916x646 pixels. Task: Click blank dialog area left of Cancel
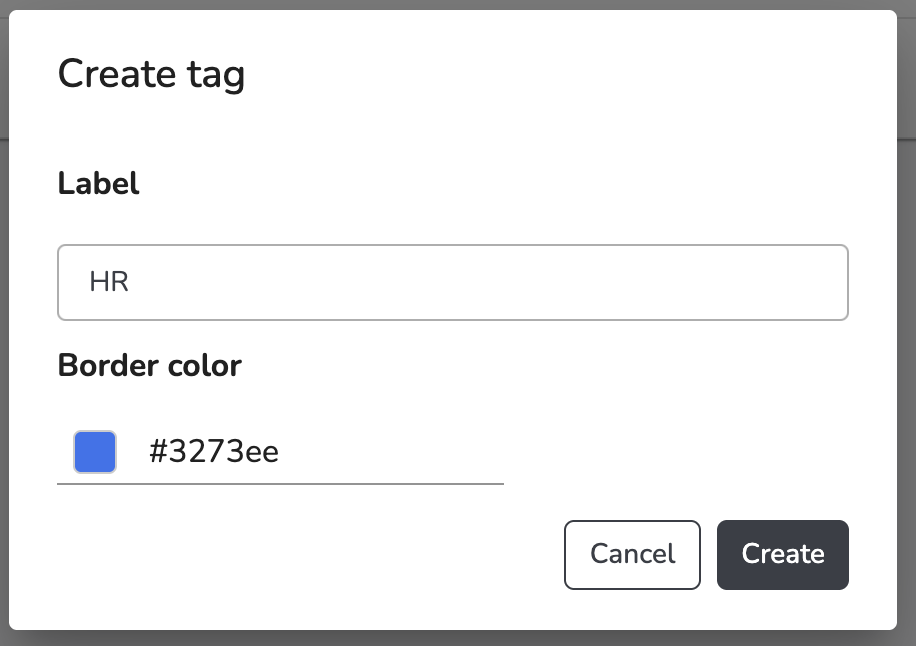tap(300, 554)
